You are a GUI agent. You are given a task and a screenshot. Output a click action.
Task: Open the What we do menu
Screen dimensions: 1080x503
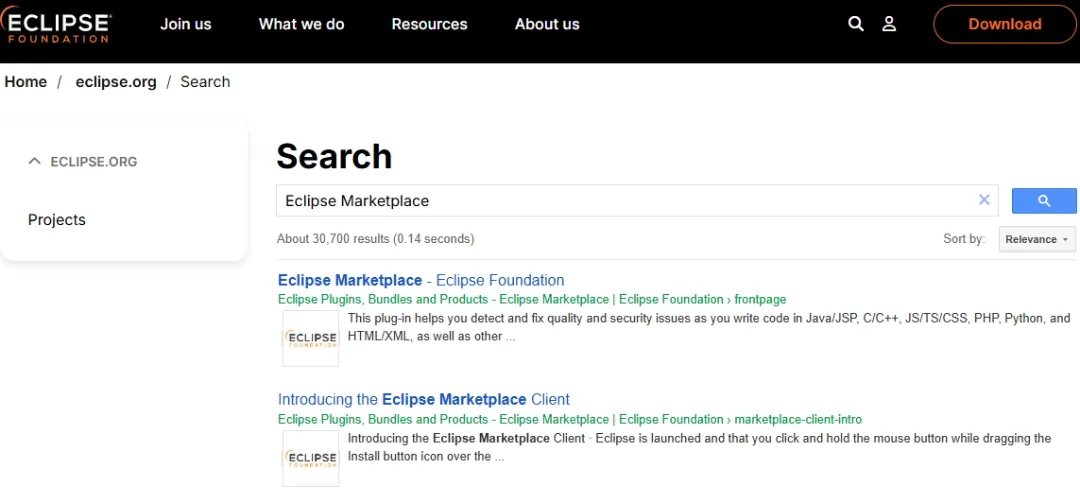pos(302,24)
